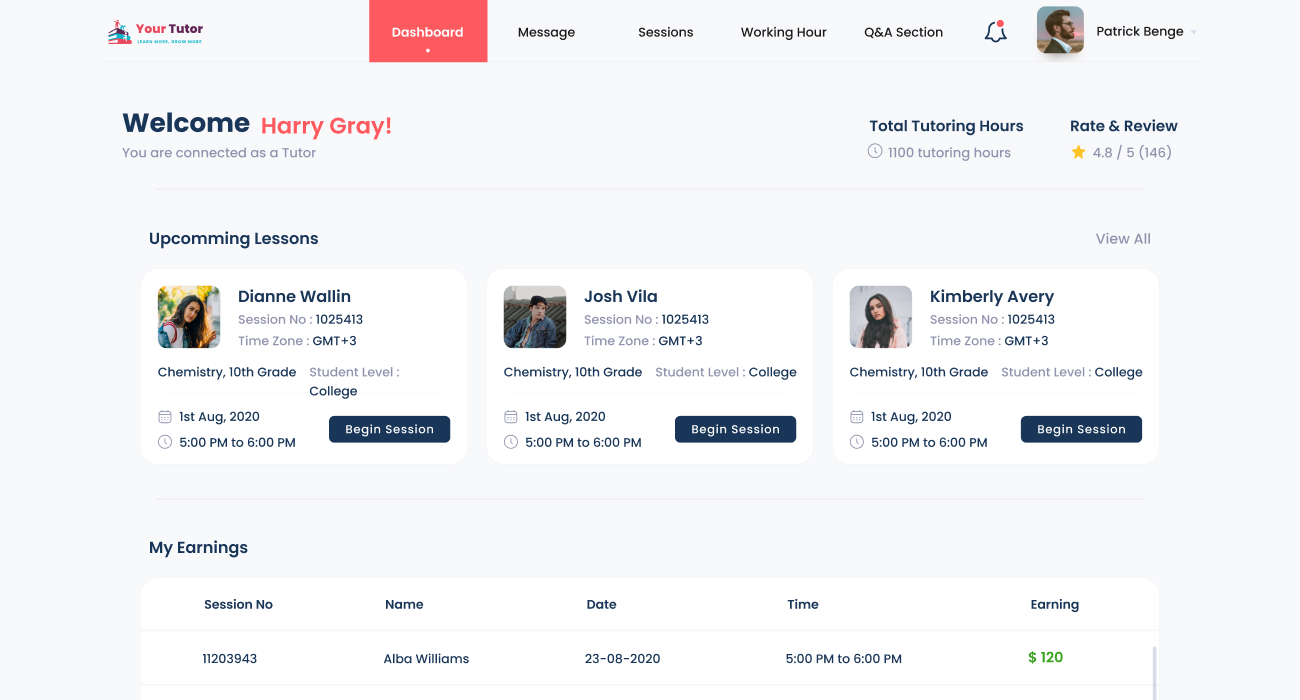Click Josh Vila's profile photo

(535, 317)
